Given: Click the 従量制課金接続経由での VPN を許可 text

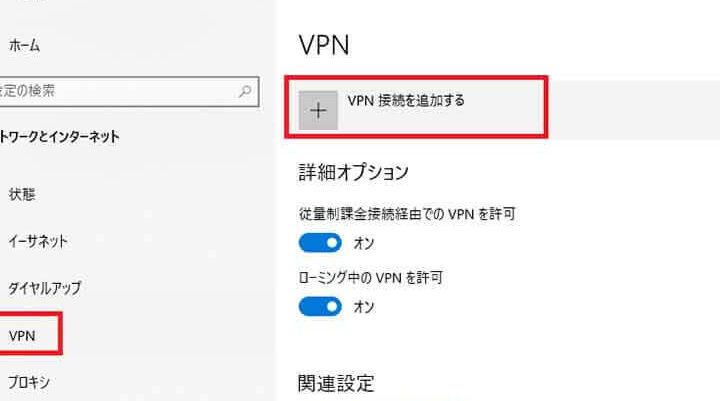Looking at the screenshot, I should (407, 214).
